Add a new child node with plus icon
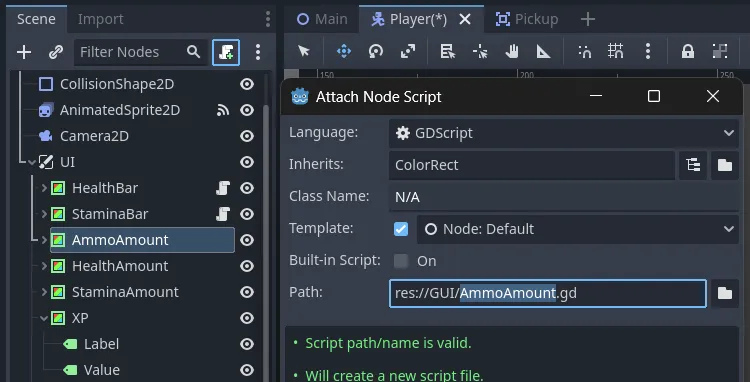The height and width of the screenshot is (382, 750). tap(24, 52)
